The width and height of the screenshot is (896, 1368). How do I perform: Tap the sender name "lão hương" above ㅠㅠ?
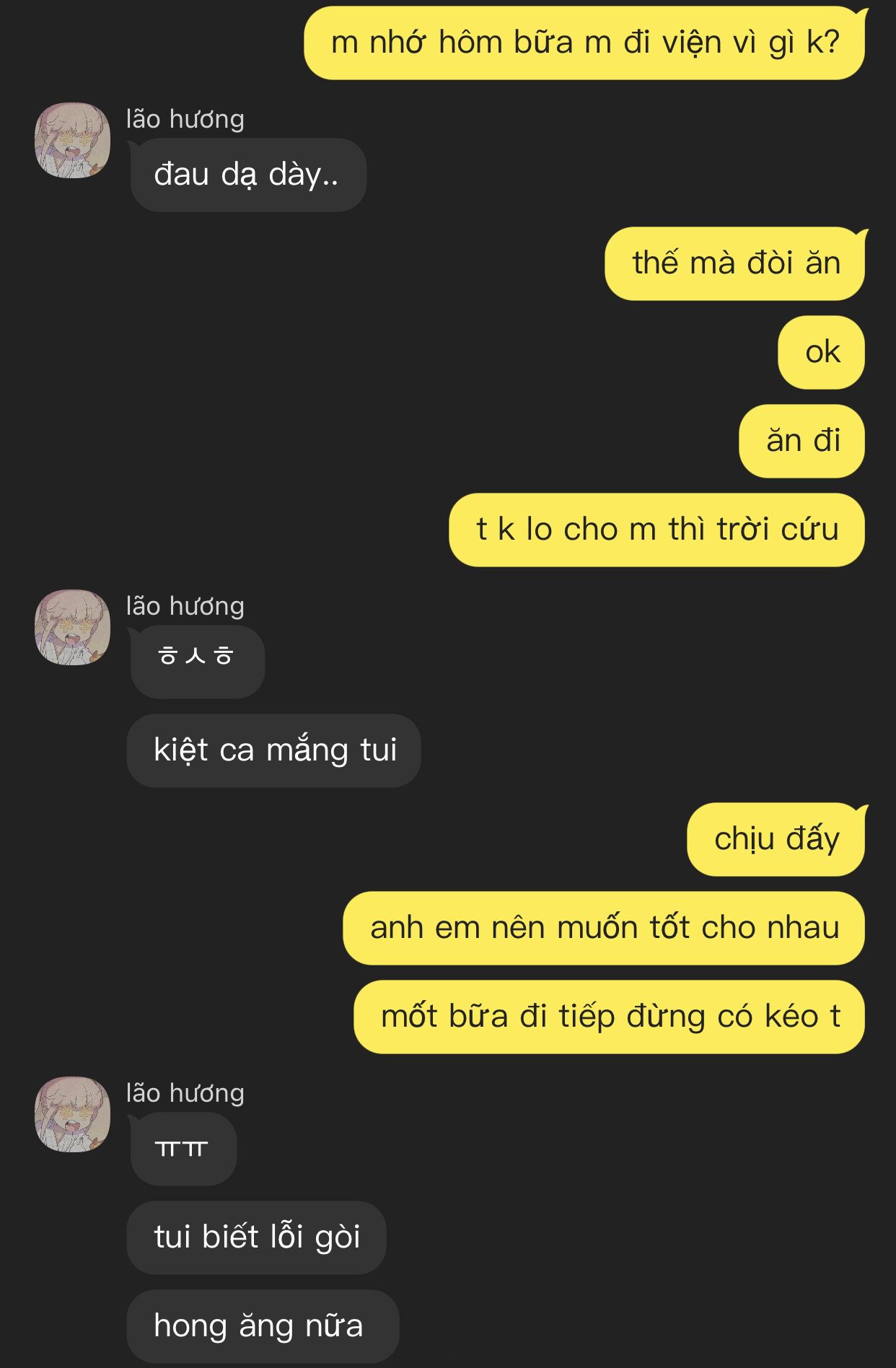tap(185, 1093)
